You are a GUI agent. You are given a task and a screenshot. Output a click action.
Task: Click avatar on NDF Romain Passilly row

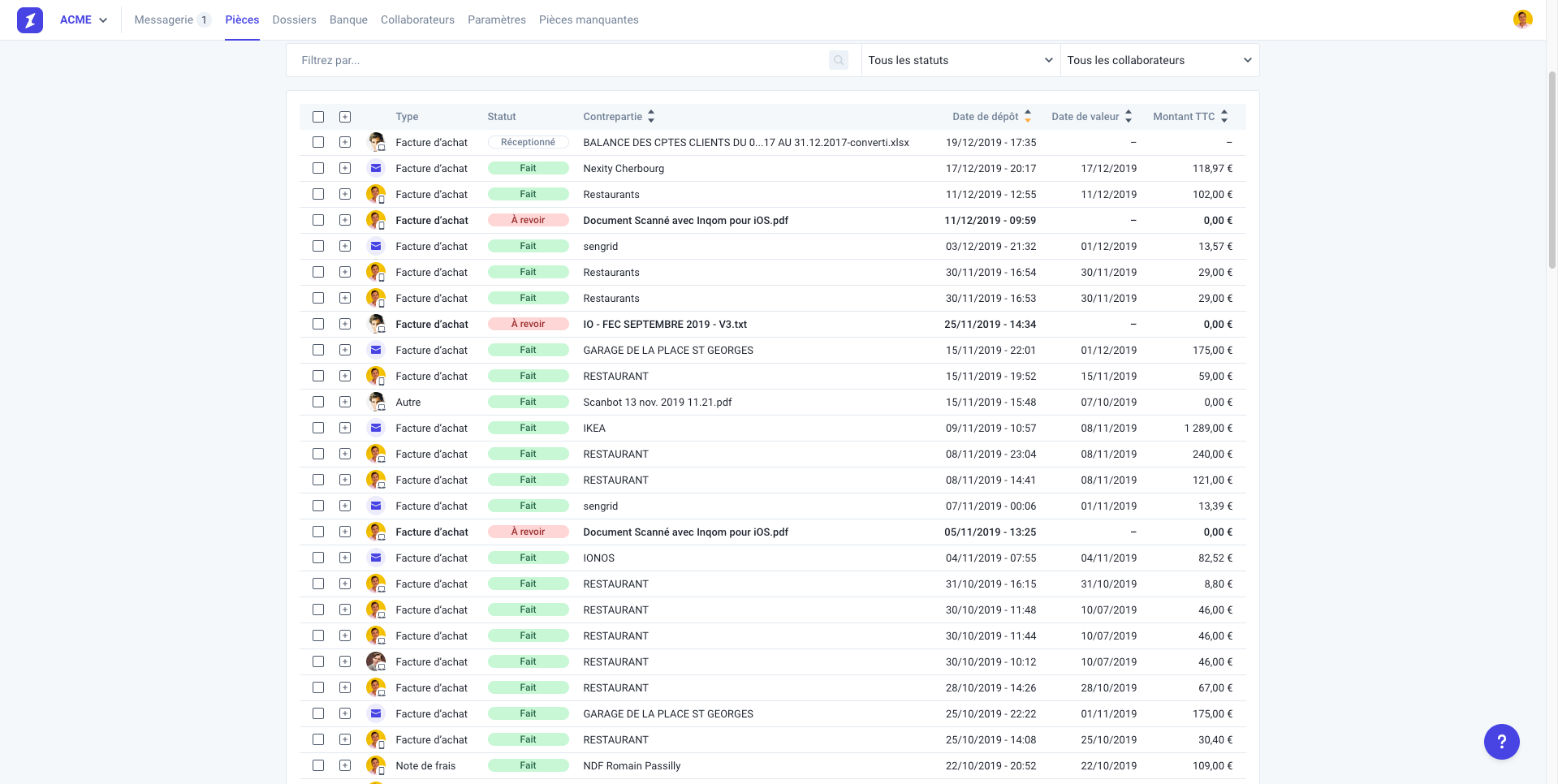[x=376, y=765]
